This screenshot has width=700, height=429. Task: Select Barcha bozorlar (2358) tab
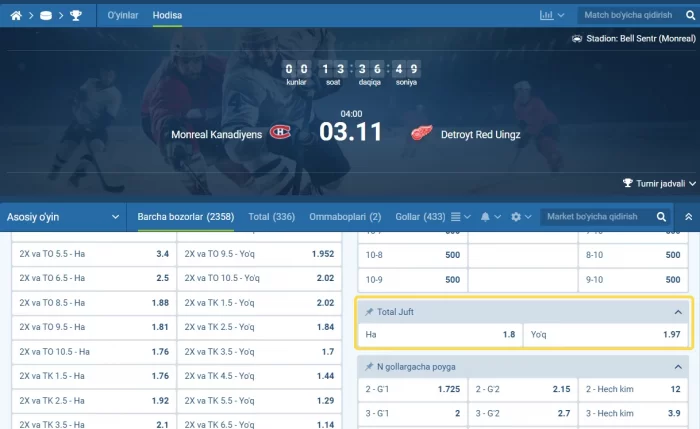[x=186, y=217]
